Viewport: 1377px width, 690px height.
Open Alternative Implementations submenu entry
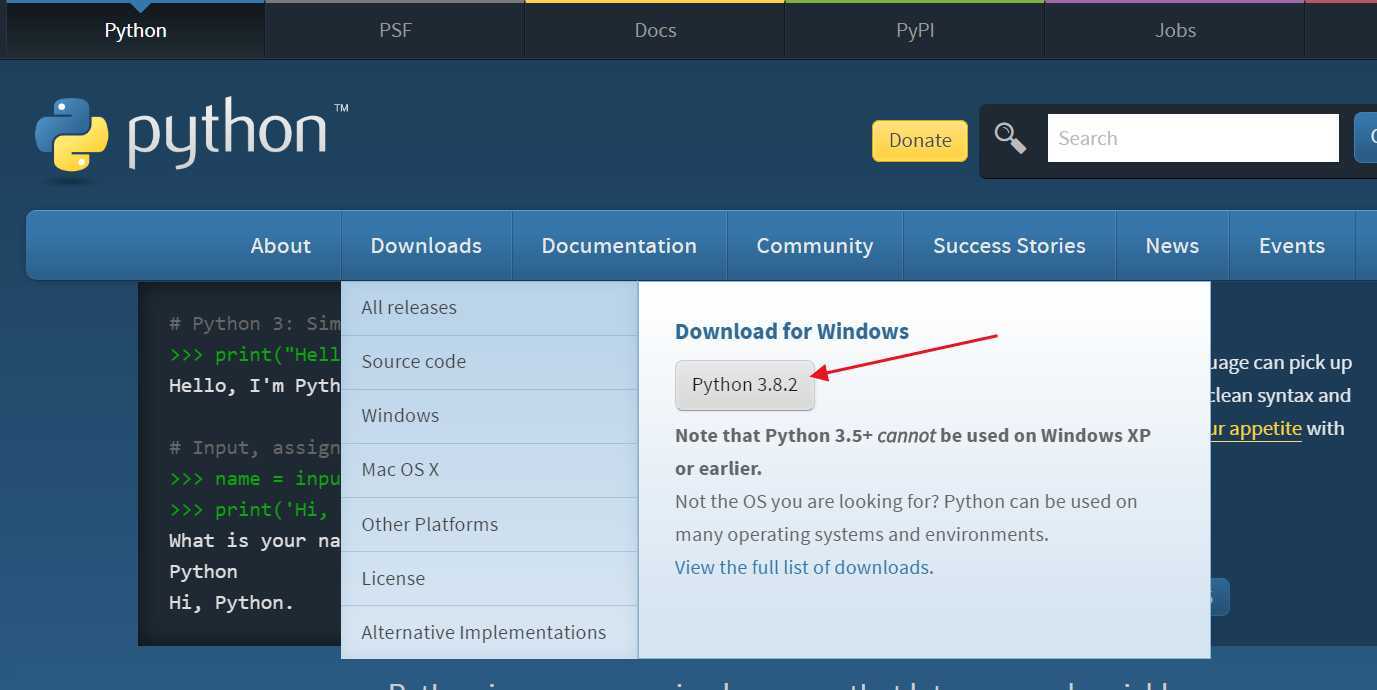pos(489,632)
